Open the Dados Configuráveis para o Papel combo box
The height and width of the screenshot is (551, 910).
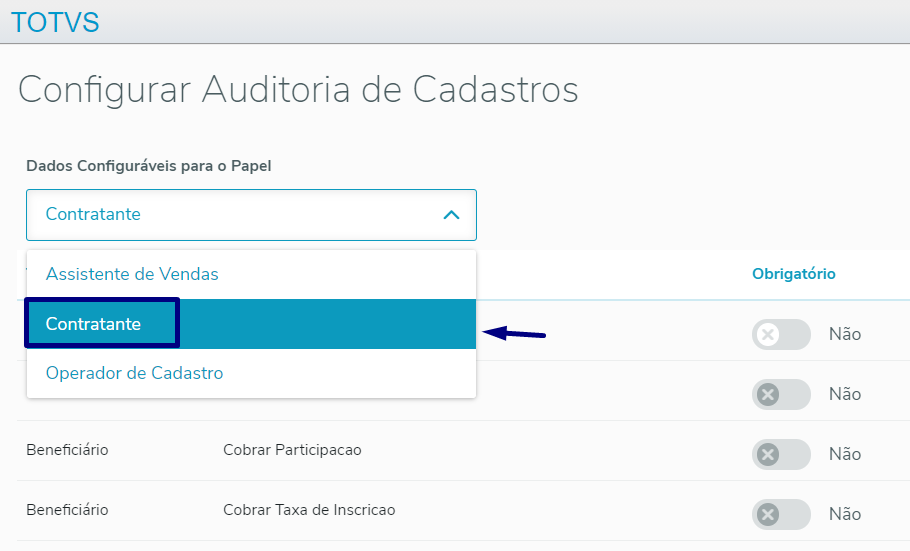click(x=251, y=215)
